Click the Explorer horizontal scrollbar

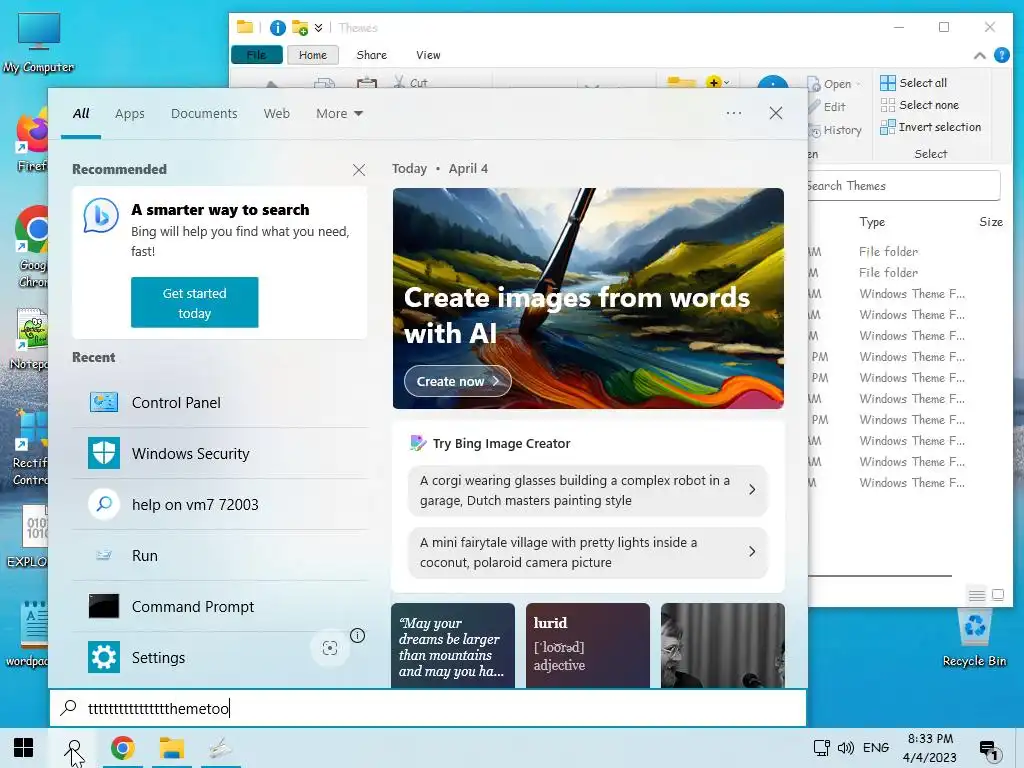[880, 576]
